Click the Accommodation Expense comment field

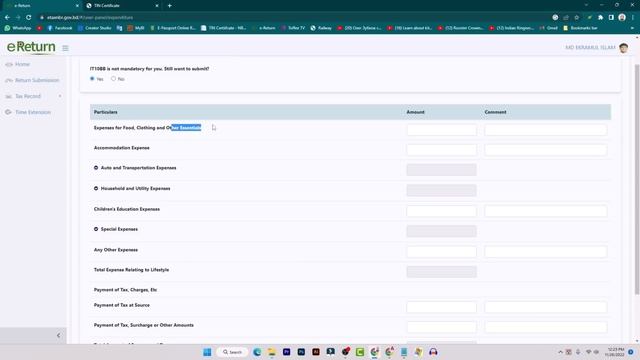pos(545,150)
